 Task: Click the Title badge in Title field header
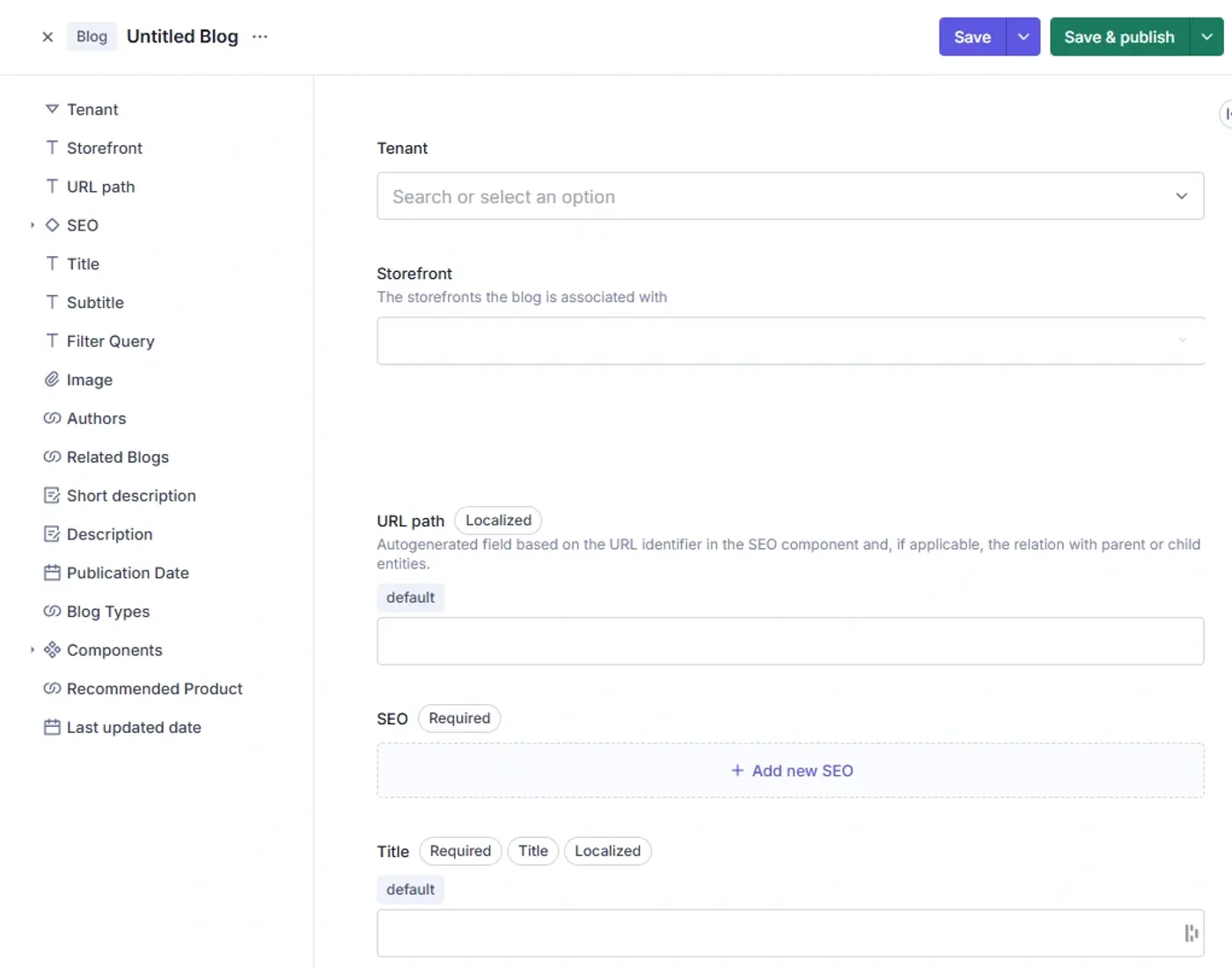[532, 851]
